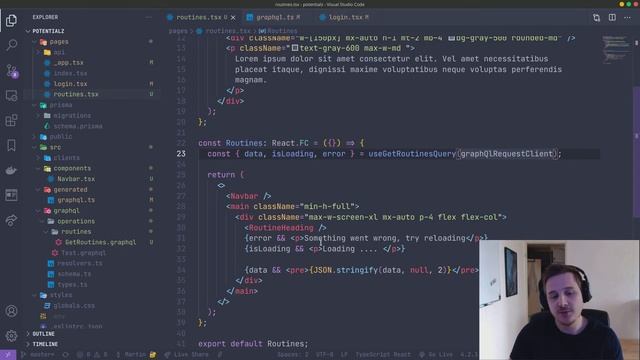Open editor more actions menu
640x360 pixels.
627,18
